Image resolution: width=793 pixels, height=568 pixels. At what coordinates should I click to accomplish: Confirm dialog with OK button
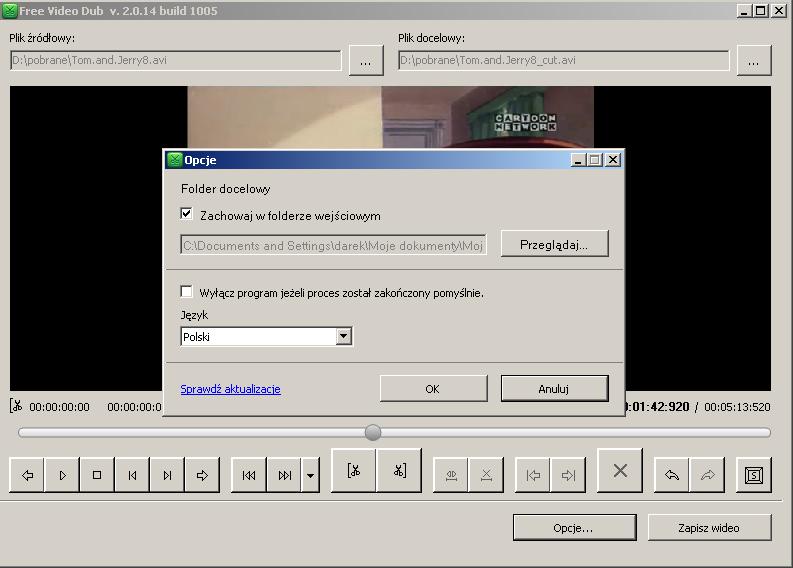(x=433, y=388)
